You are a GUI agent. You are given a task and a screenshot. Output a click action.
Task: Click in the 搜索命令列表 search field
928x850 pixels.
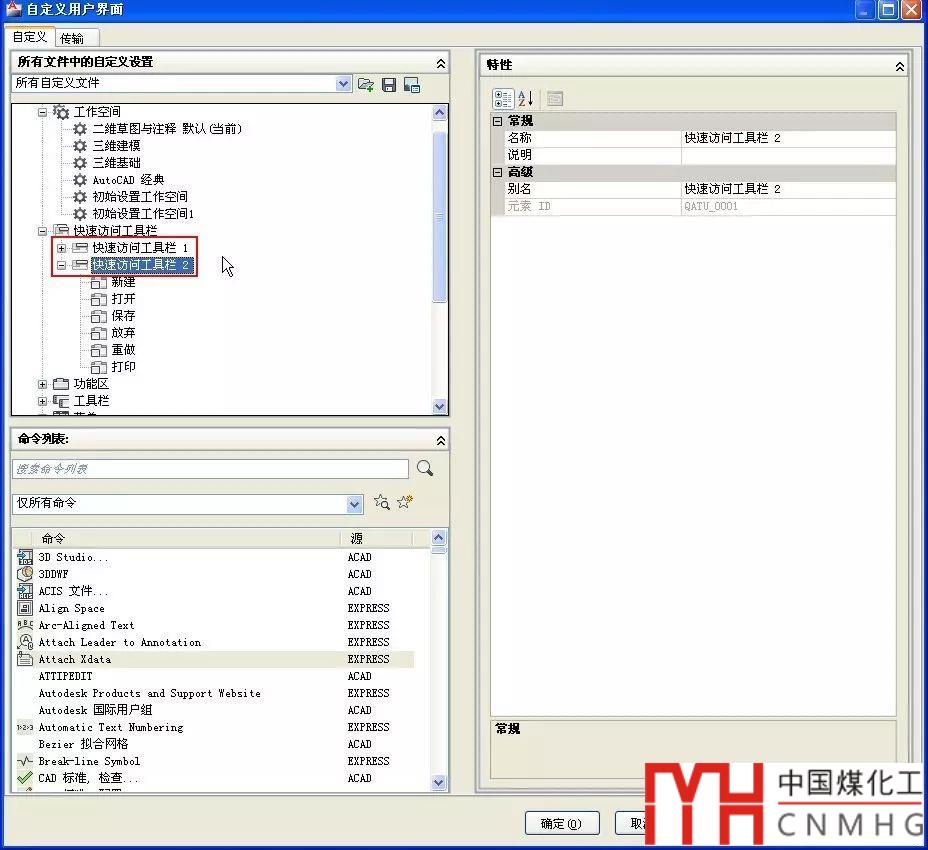point(210,469)
